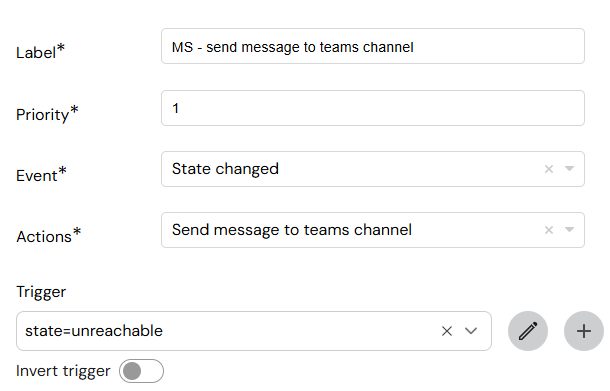The height and width of the screenshot is (391, 610).
Task: Click the pencil icon to edit trigger
Action: coord(528,331)
